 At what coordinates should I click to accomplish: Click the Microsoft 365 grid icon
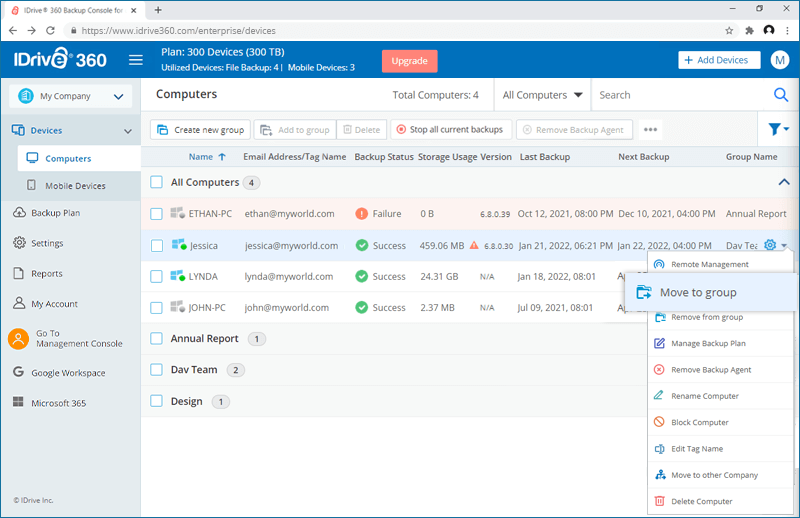[18, 402]
